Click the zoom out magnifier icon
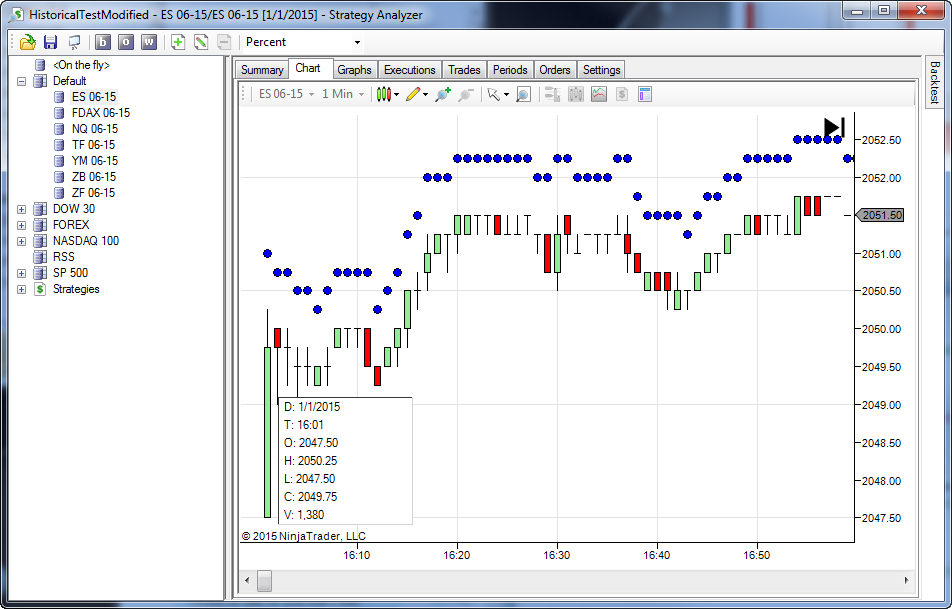This screenshot has height=609, width=952. [x=466, y=94]
